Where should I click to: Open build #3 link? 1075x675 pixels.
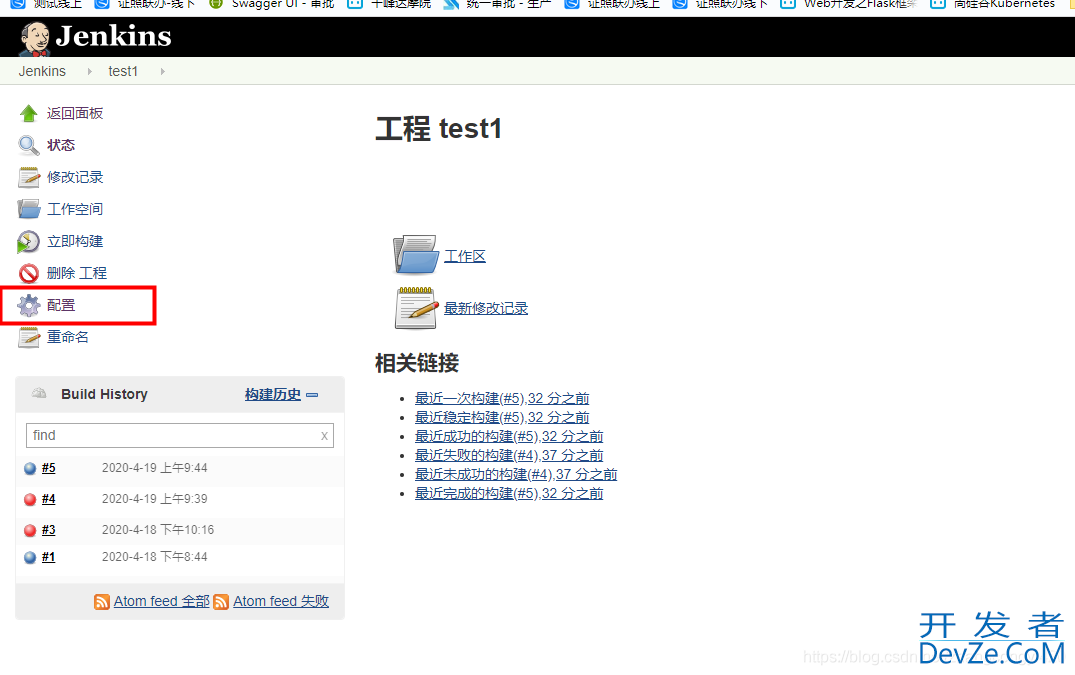(x=49, y=530)
